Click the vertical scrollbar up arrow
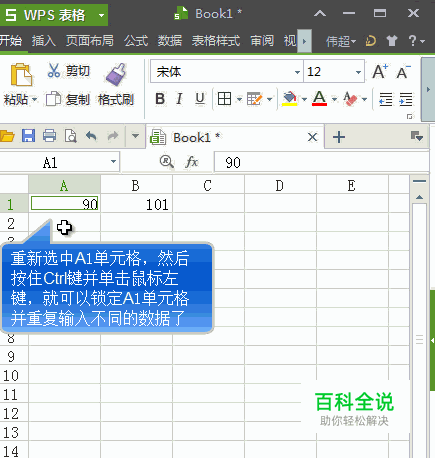 point(419,197)
